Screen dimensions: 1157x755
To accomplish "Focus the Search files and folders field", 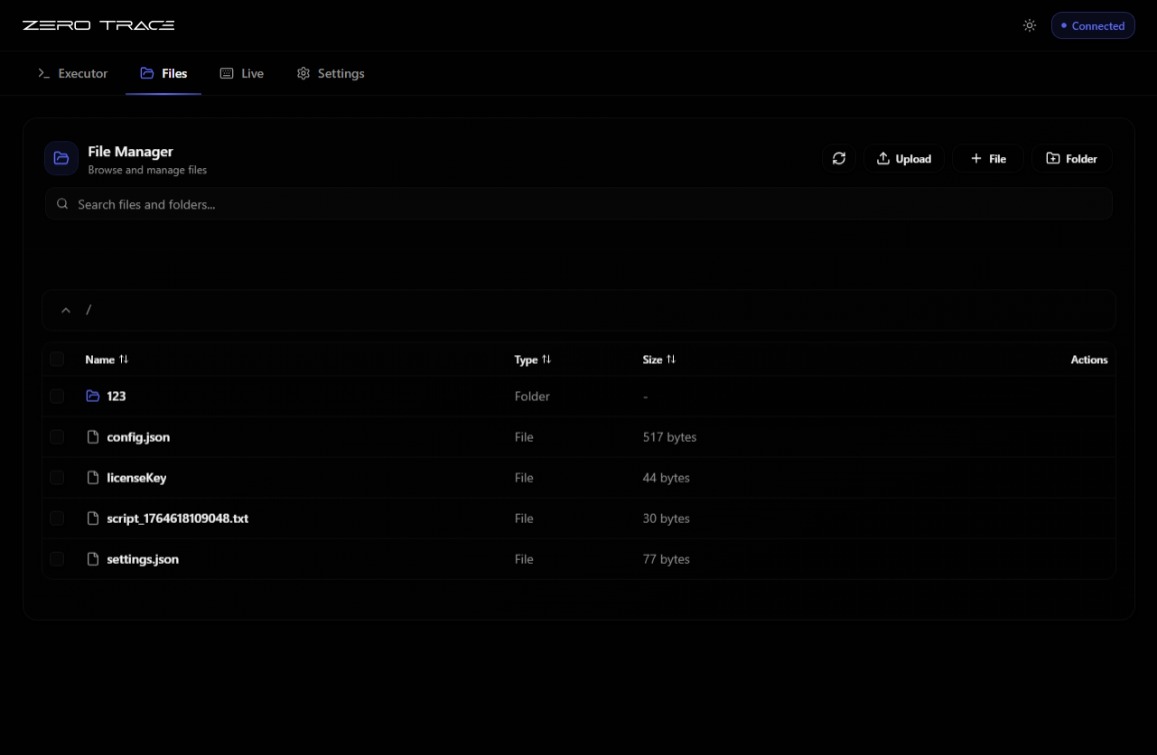I will pyautogui.click(x=578, y=204).
